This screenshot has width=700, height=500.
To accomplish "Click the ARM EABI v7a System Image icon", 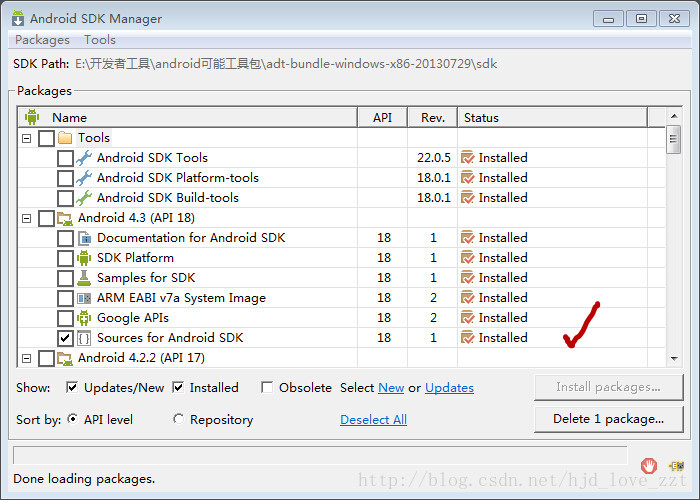I will coord(84,298).
